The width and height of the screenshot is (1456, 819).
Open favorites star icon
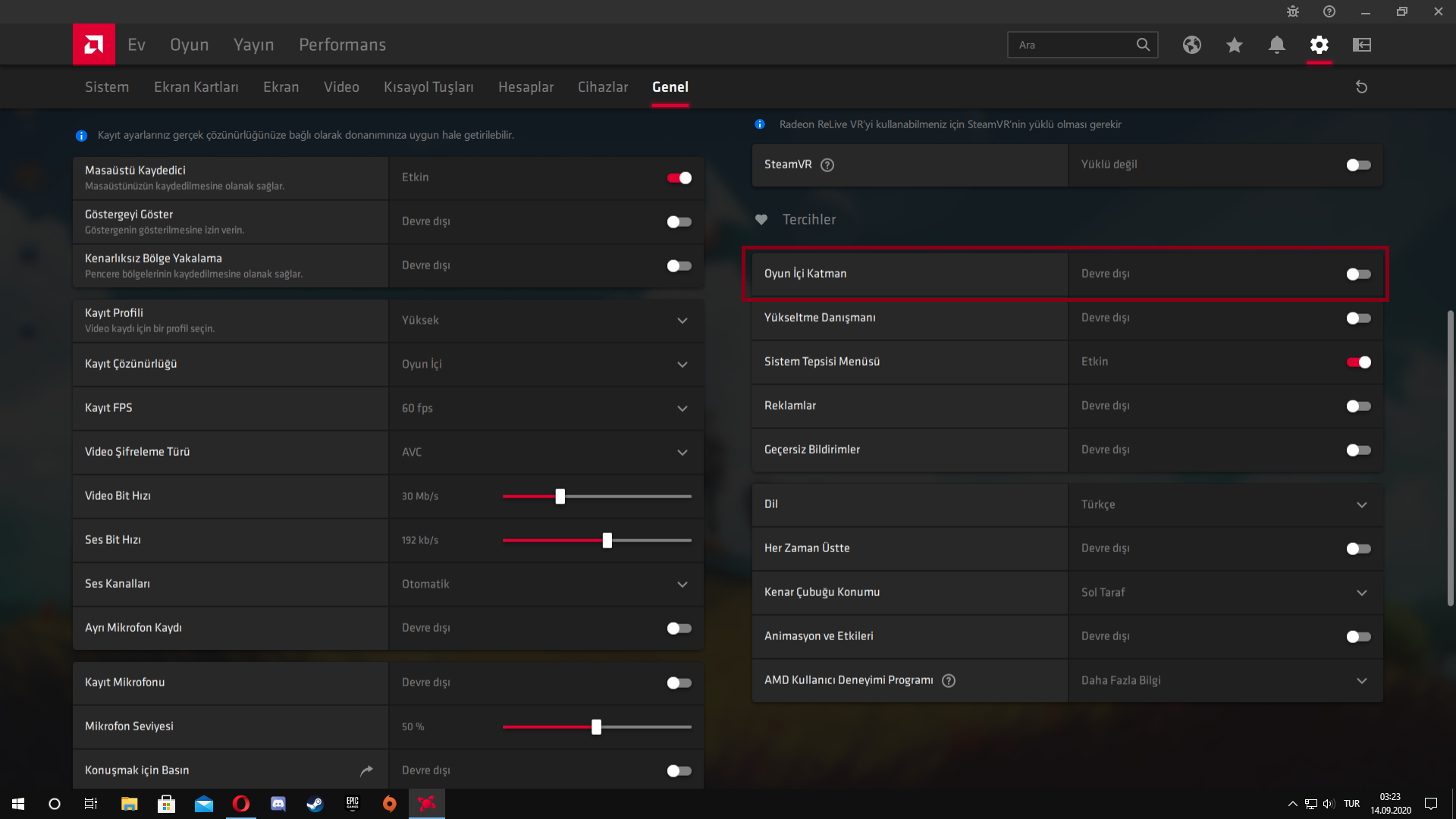pyautogui.click(x=1234, y=45)
